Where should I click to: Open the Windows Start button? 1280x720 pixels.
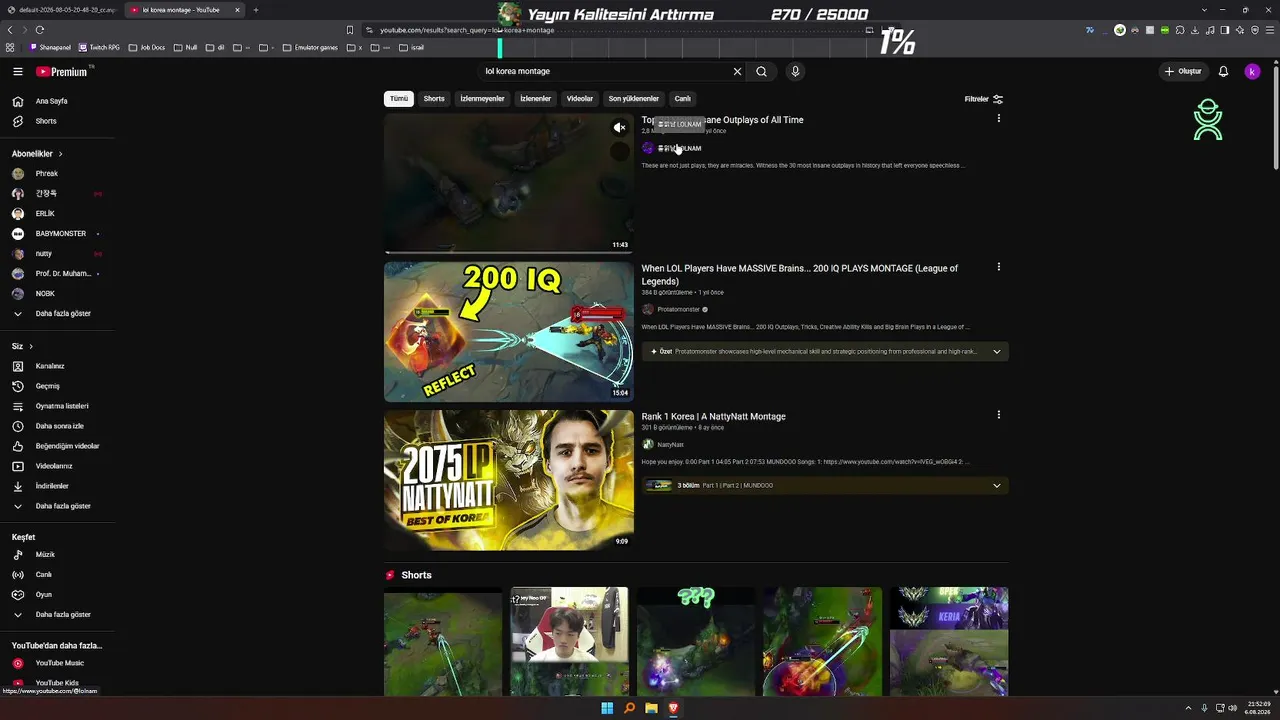607,708
